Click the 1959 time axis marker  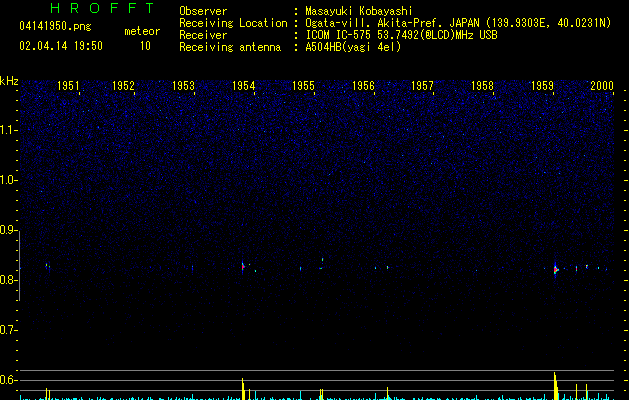(x=542, y=86)
